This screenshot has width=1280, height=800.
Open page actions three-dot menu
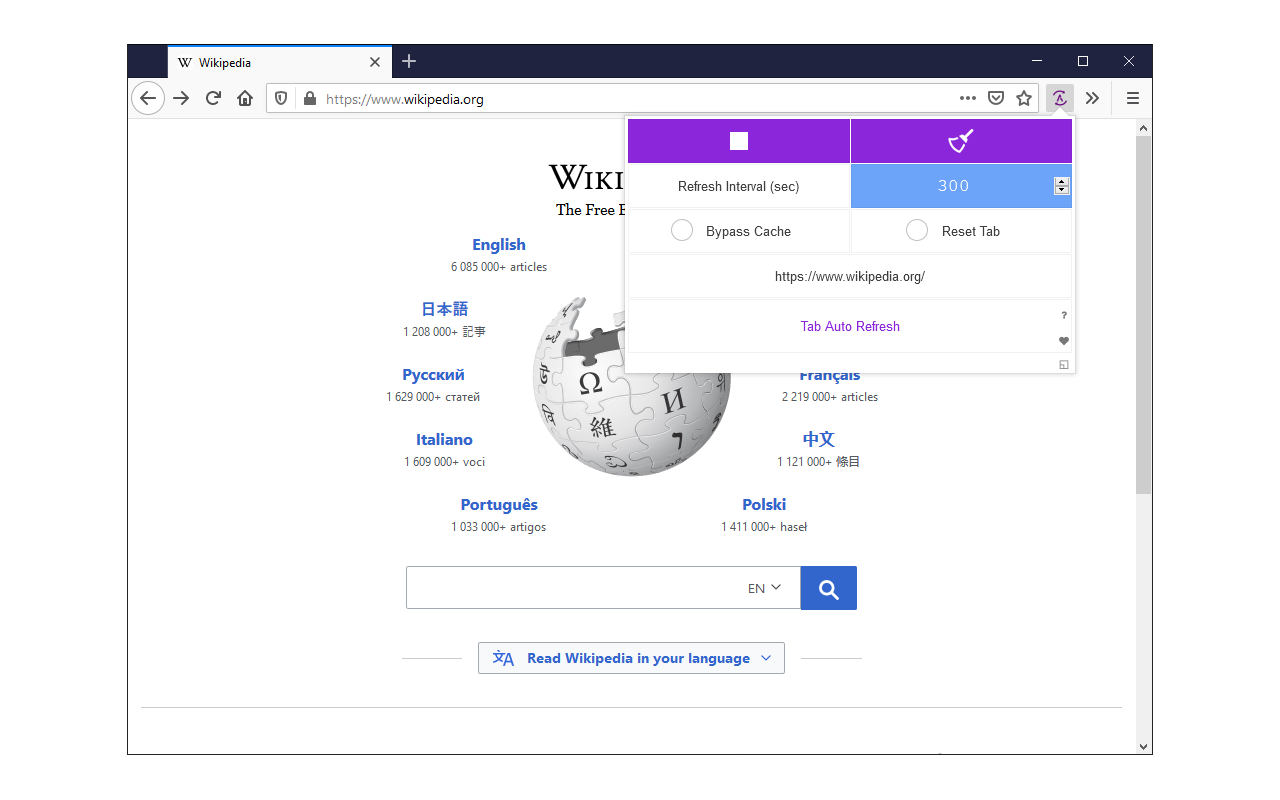pyautogui.click(x=967, y=98)
